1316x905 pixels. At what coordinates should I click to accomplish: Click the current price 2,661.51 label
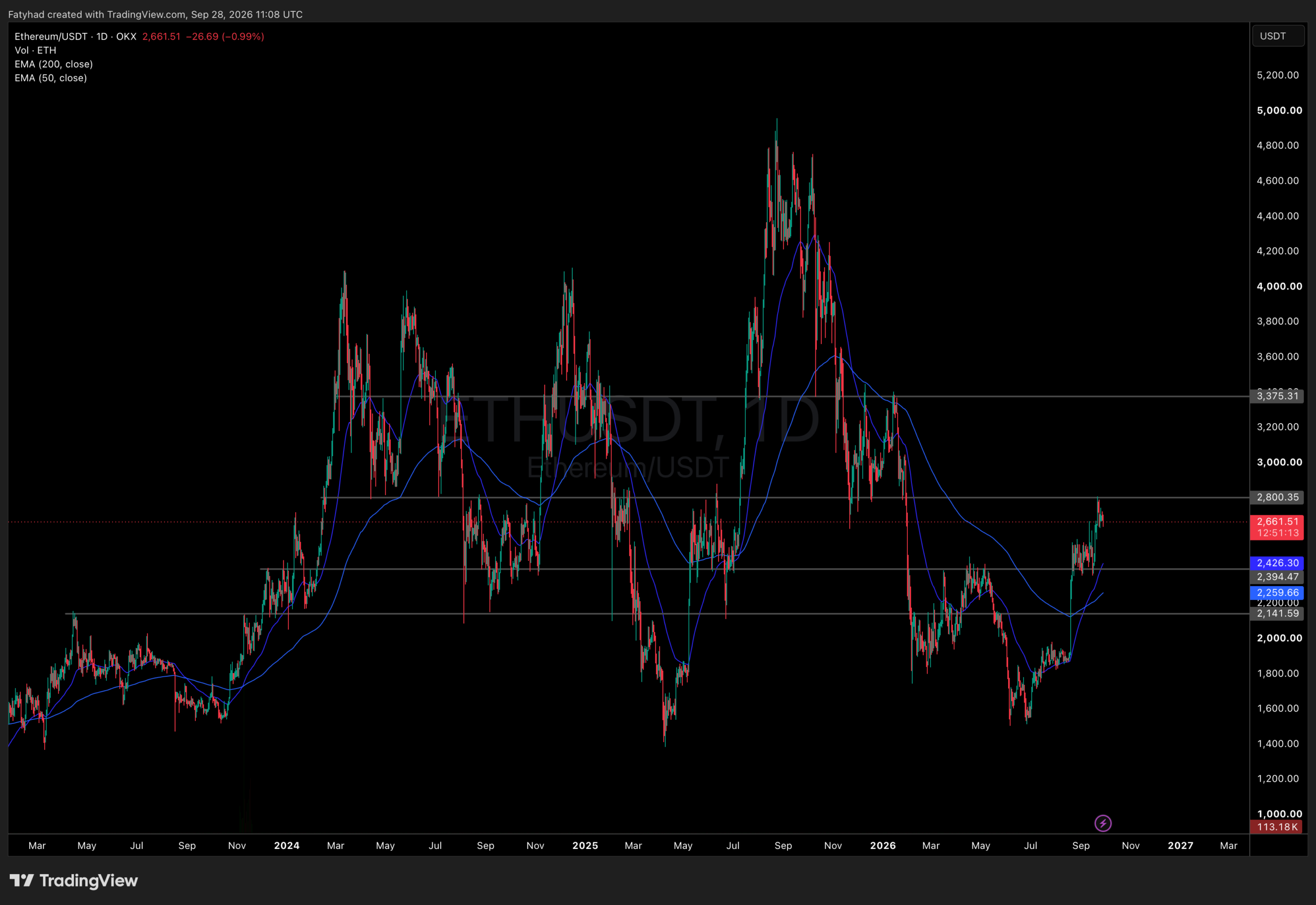pyautogui.click(x=1277, y=521)
